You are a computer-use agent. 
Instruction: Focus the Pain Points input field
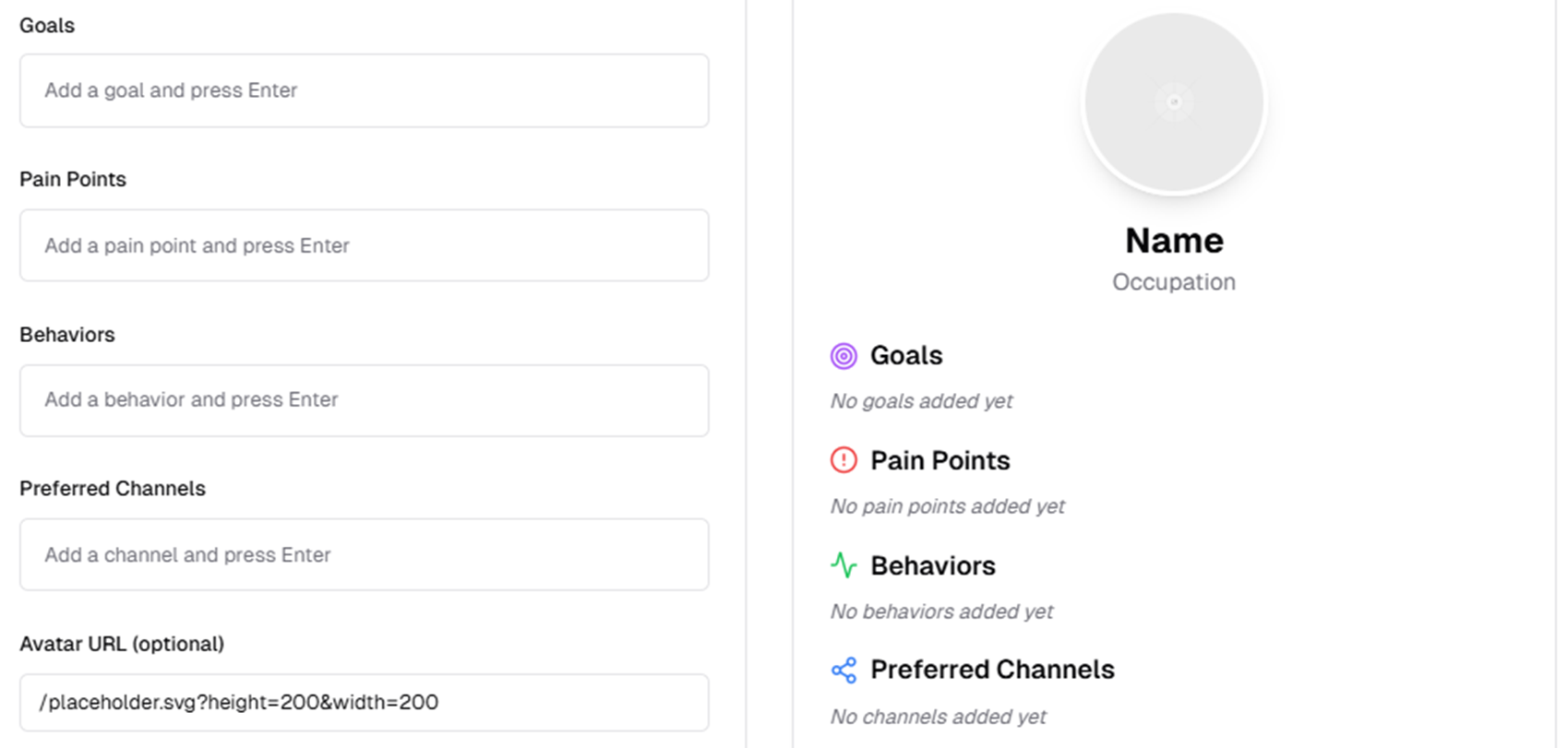[365, 245]
